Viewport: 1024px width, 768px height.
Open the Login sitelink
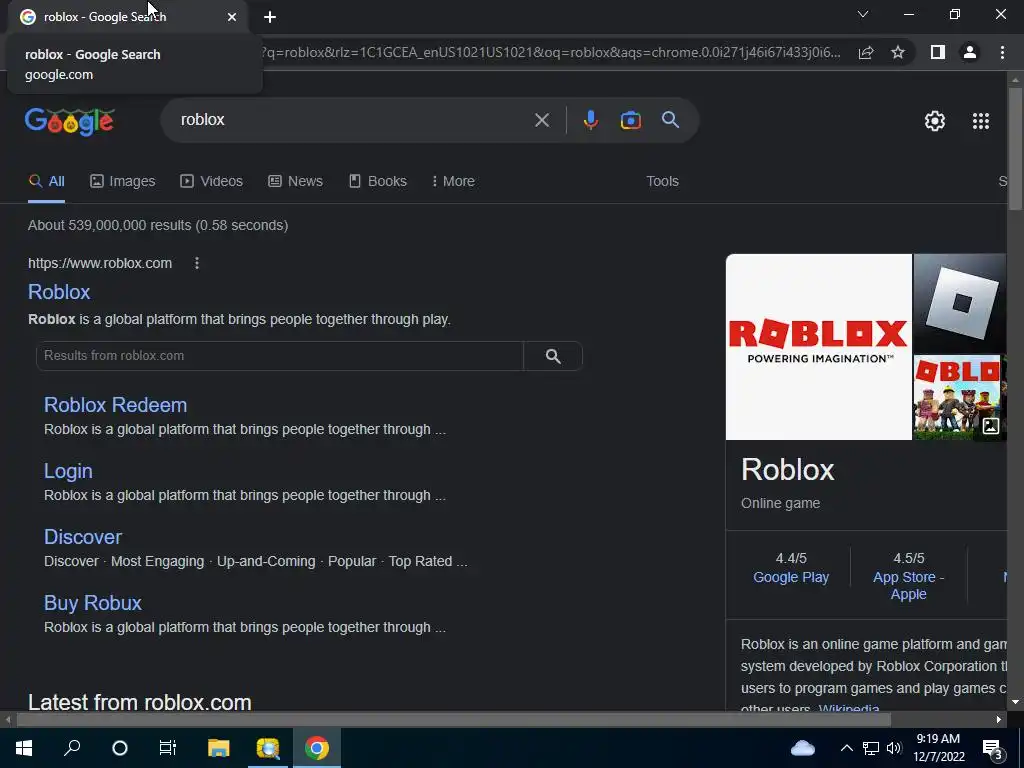pos(68,471)
